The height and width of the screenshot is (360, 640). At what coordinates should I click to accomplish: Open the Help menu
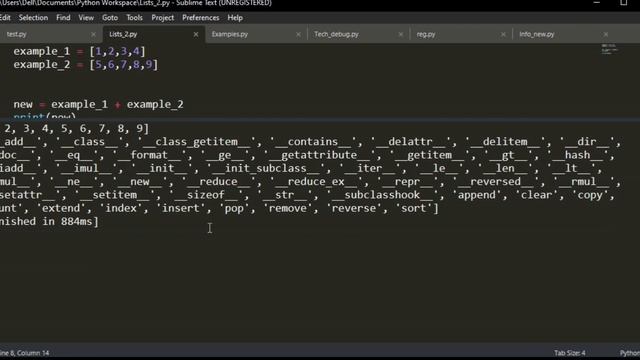tap(235, 18)
